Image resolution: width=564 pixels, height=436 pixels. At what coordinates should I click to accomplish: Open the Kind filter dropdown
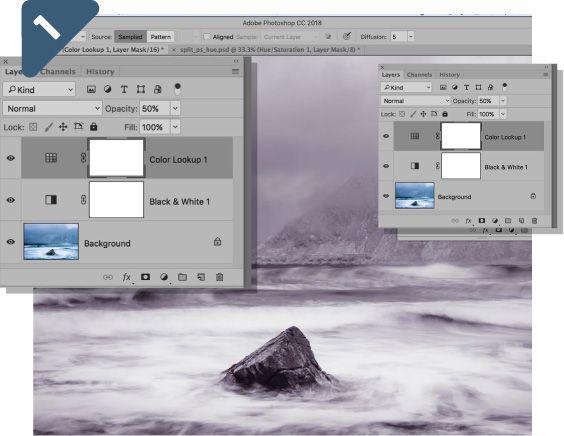coord(39,90)
